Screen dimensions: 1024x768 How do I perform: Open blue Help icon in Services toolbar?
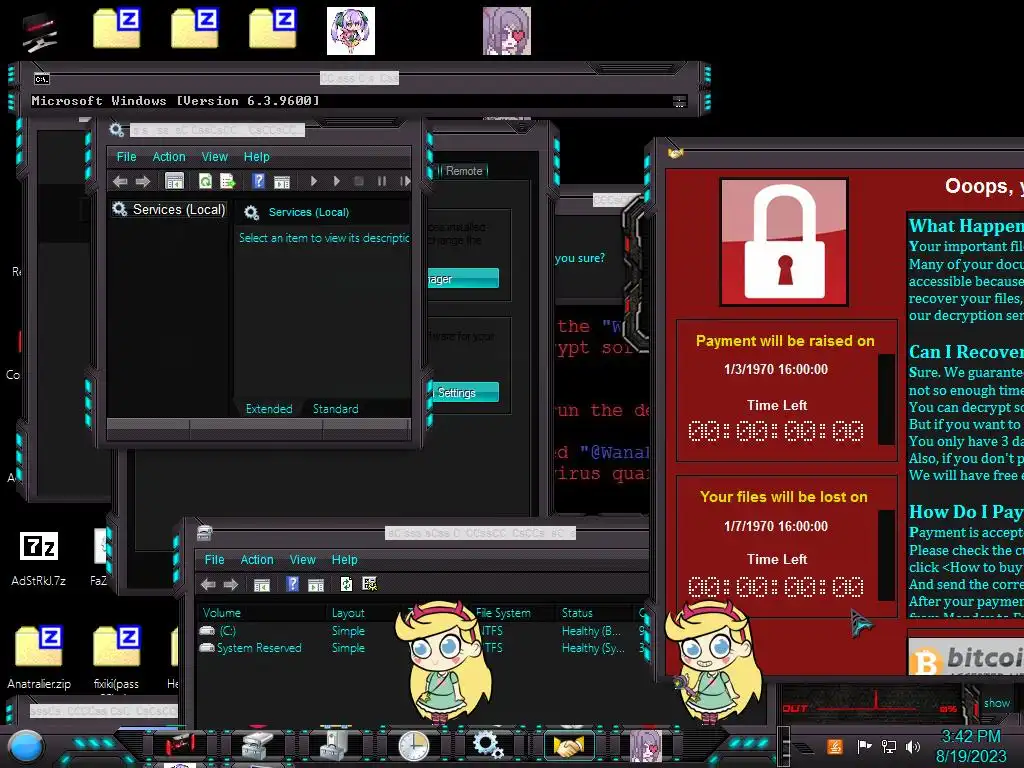[x=259, y=182]
